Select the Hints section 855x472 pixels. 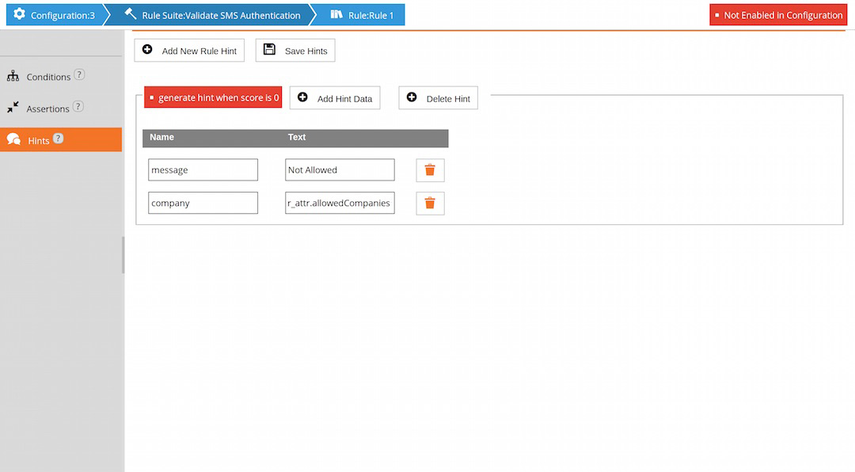pos(61,140)
